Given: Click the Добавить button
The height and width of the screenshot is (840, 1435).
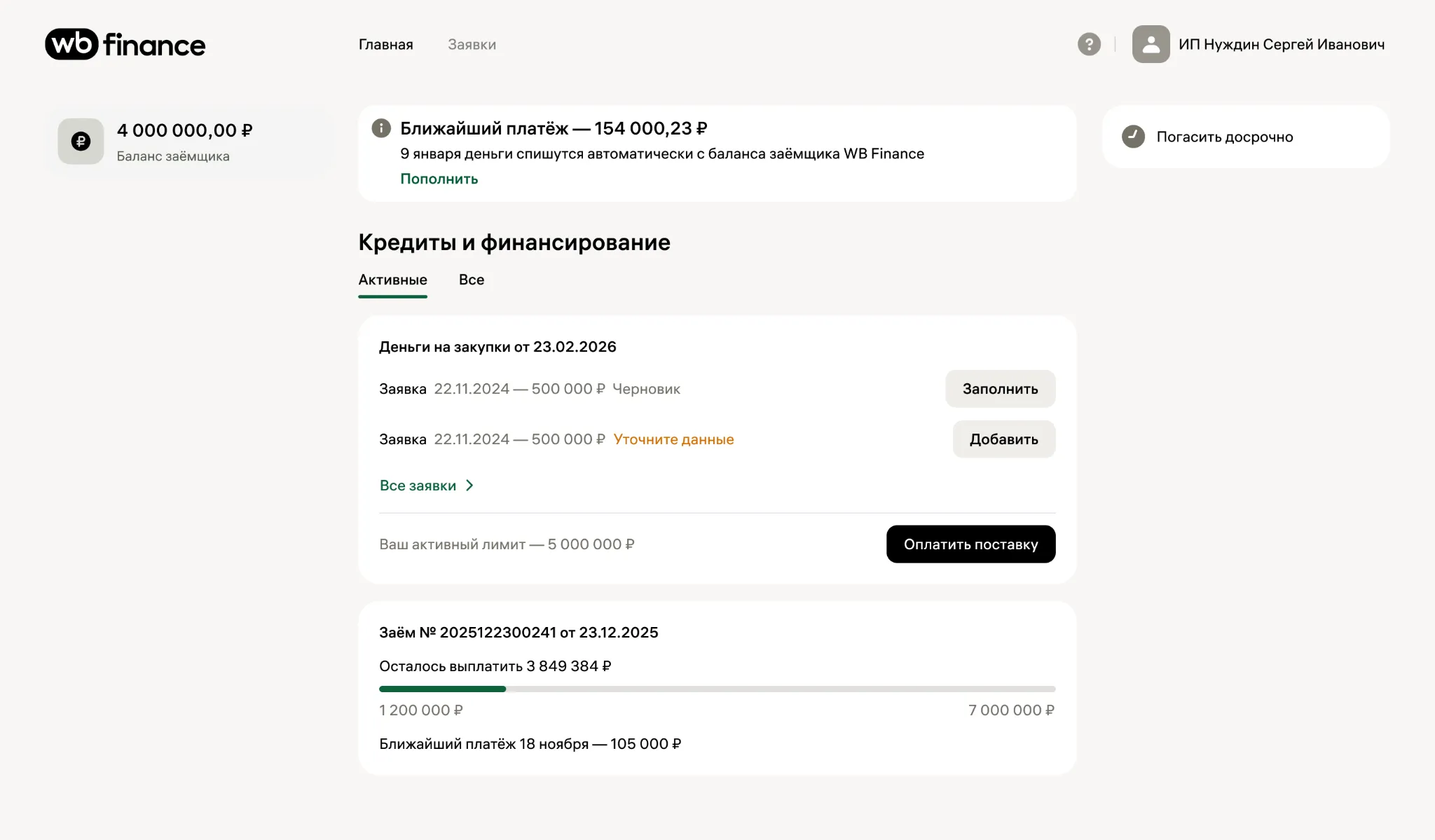Looking at the screenshot, I should tap(1003, 439).
